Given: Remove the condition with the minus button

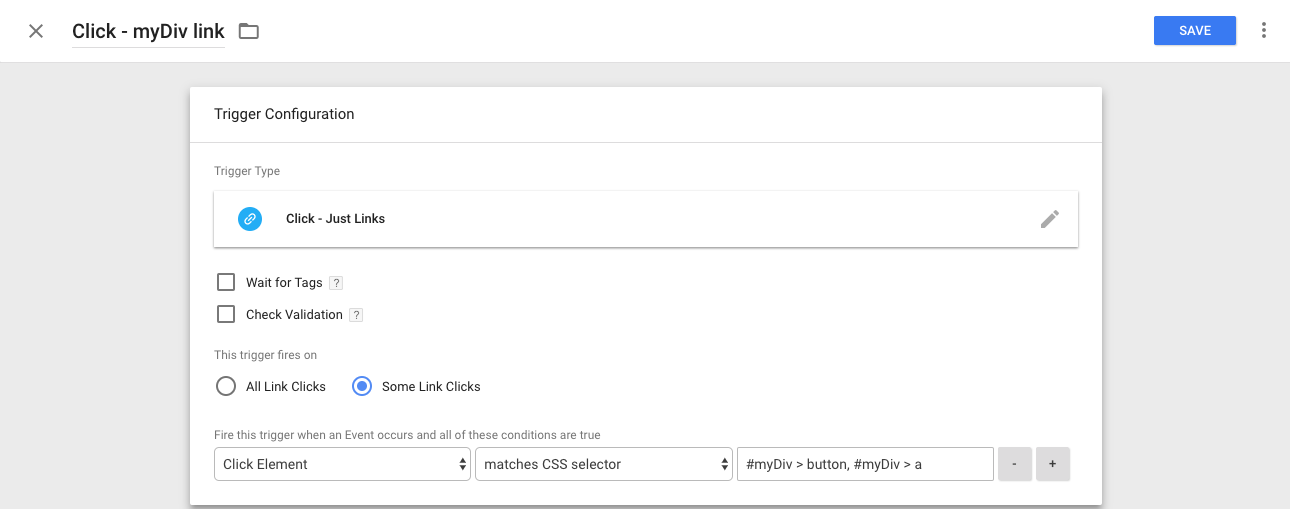Looking at the screenshot, I should pos(1015,464).
